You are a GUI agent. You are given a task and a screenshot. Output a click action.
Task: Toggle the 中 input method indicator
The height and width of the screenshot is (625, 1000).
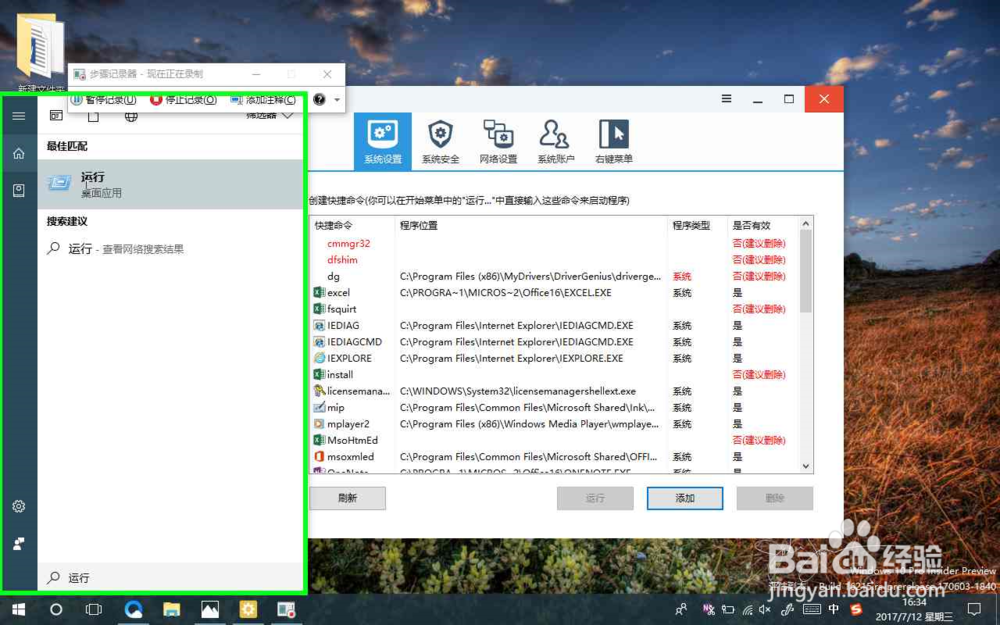pos(834,610)
